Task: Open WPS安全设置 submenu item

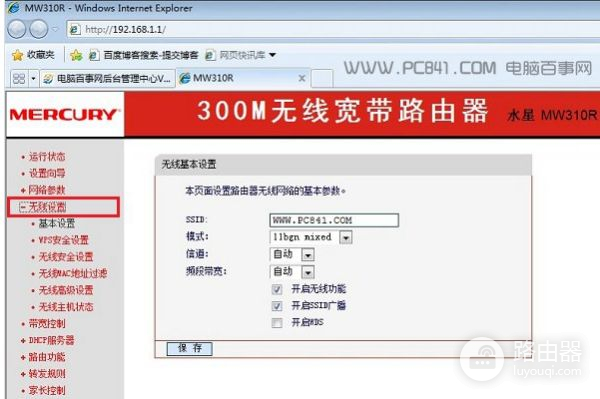Action: point(64,240)
